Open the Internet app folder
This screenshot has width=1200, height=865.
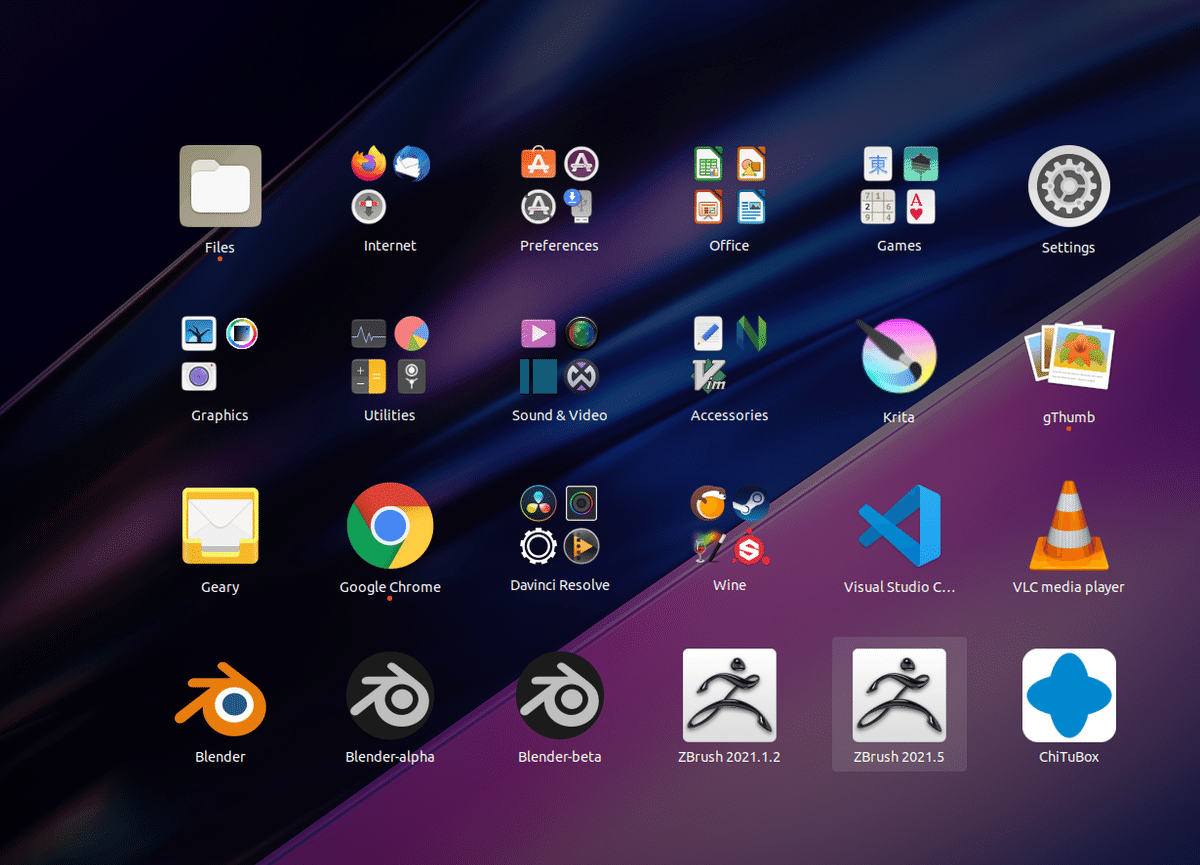(390, 185)
